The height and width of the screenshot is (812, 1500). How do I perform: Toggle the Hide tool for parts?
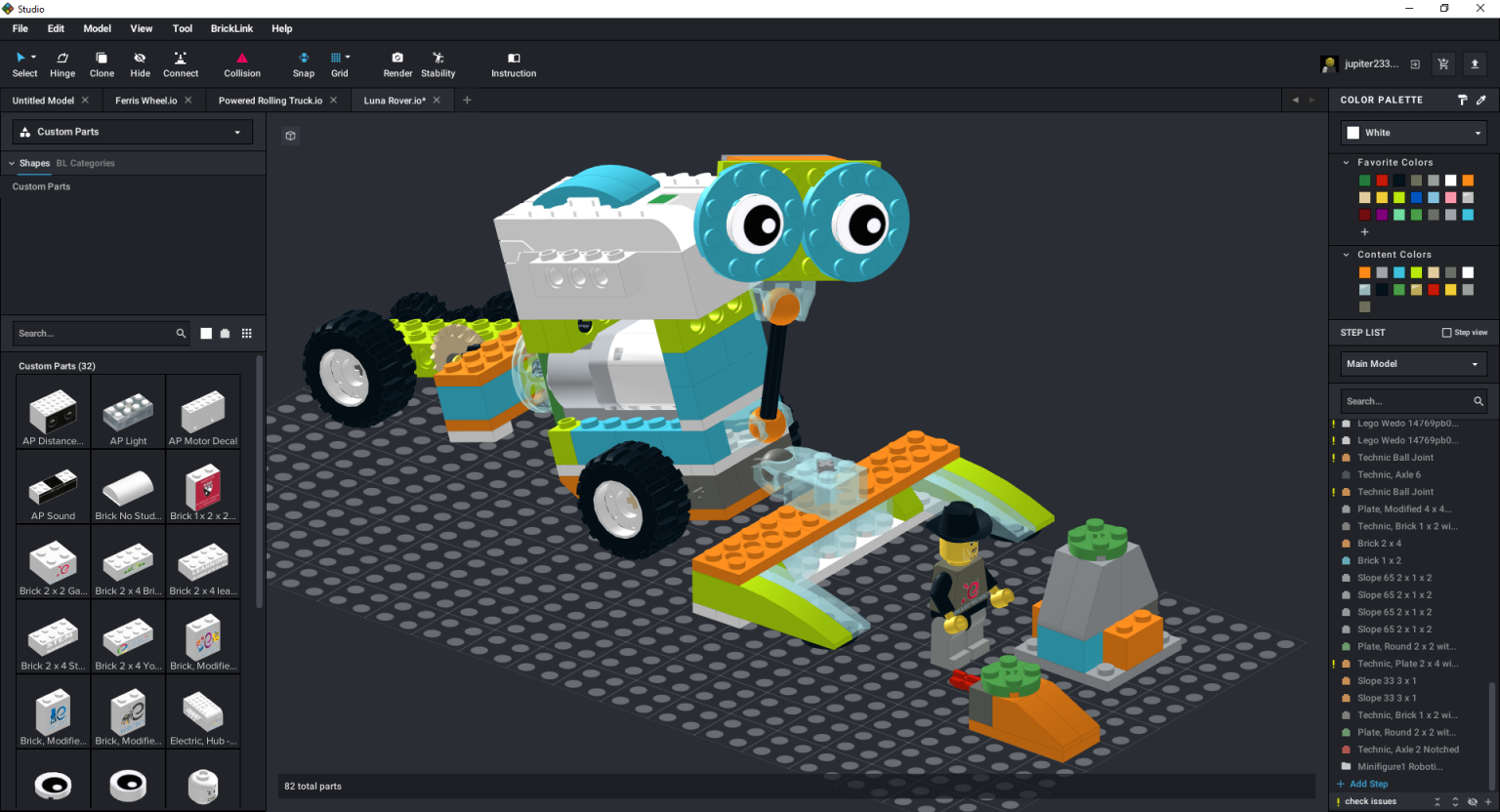140,64
